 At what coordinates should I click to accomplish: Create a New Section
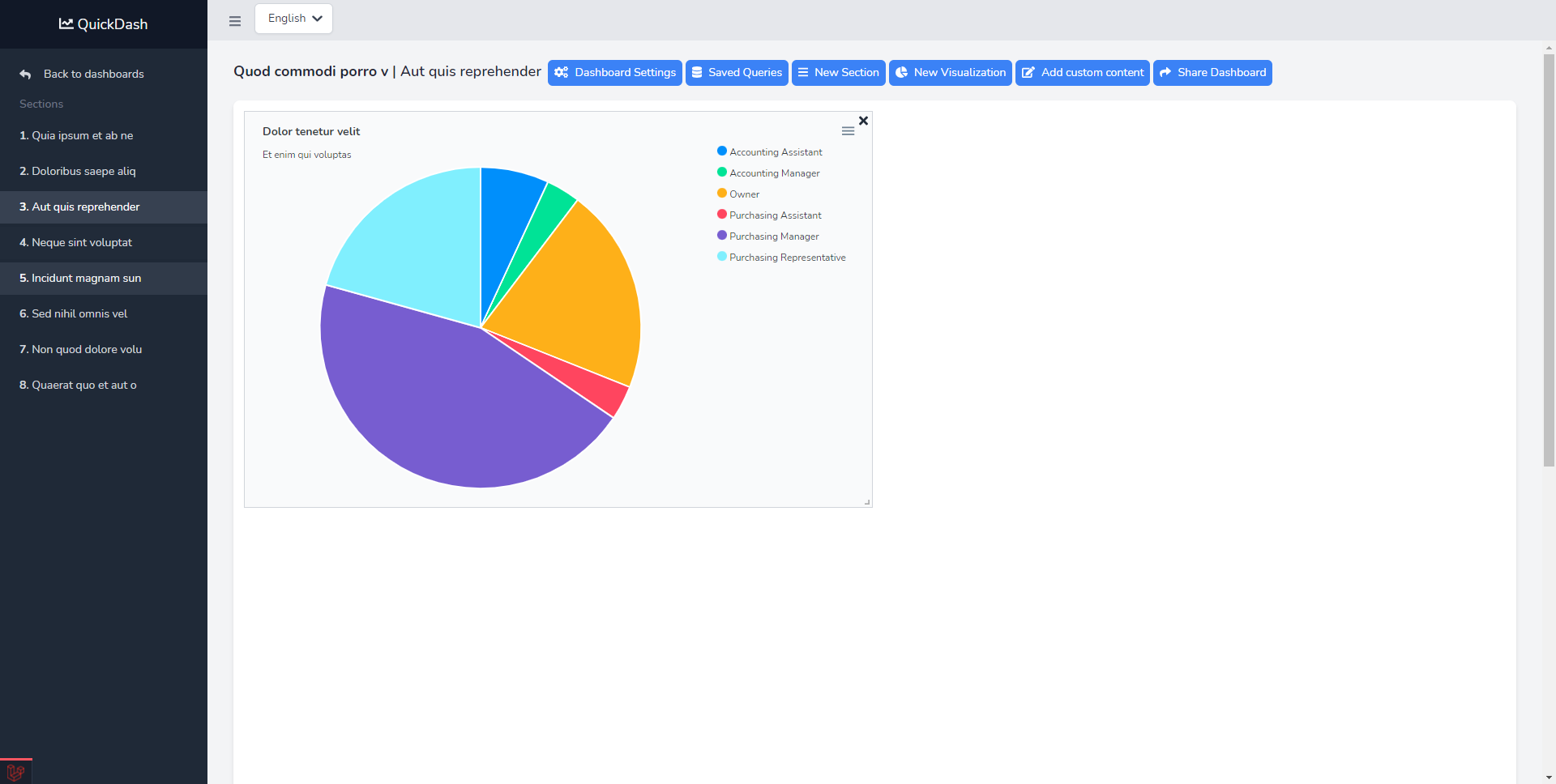(x=838, y=73)
